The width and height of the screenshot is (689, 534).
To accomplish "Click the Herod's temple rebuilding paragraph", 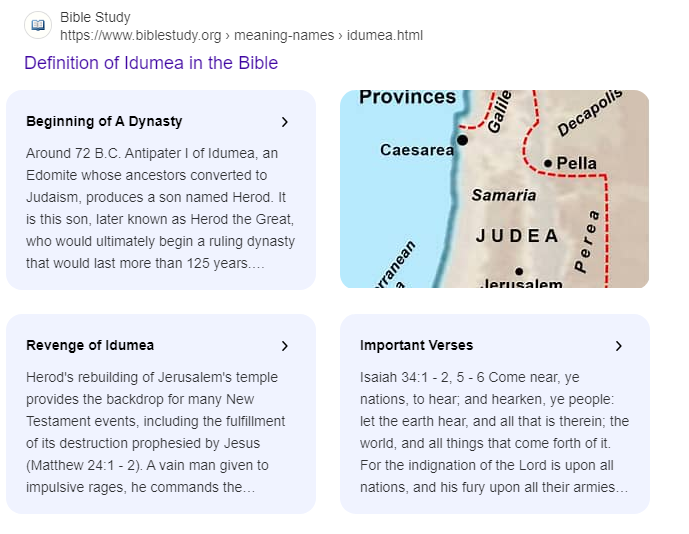I will pos(160,432).
